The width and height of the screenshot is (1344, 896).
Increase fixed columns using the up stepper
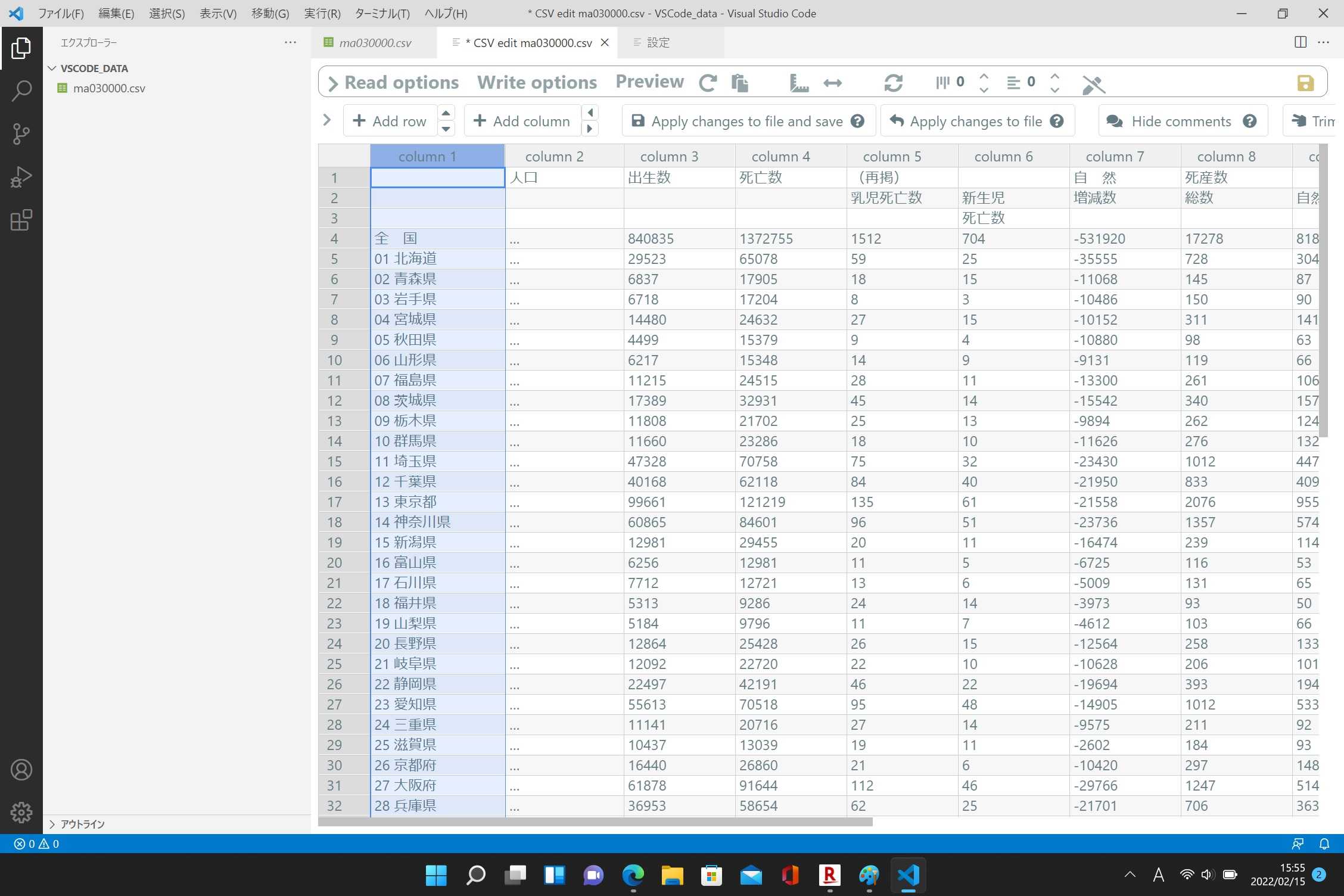[x=983, y=76]
